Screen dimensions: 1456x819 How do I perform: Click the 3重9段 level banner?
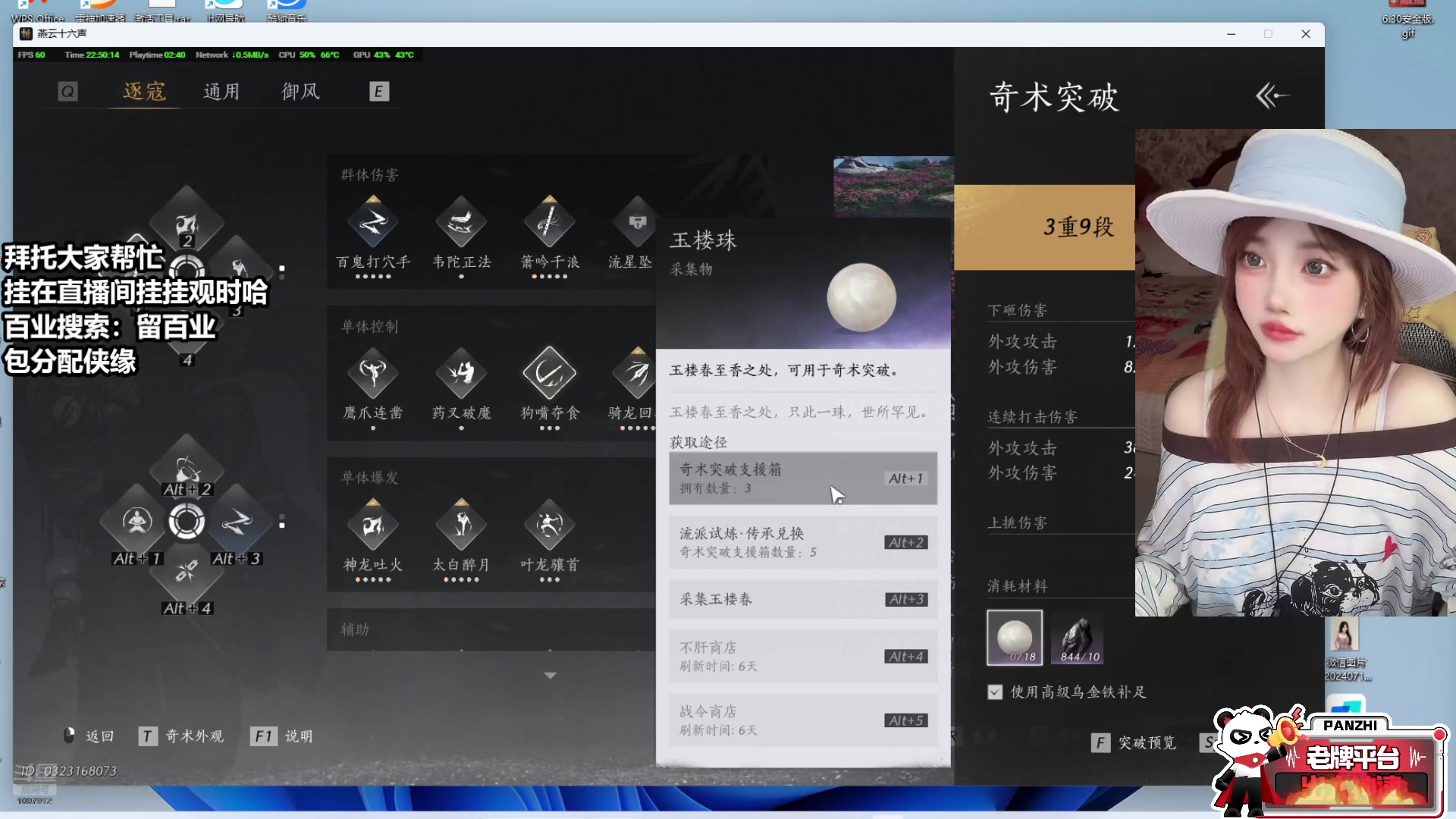coord(1045,227)
